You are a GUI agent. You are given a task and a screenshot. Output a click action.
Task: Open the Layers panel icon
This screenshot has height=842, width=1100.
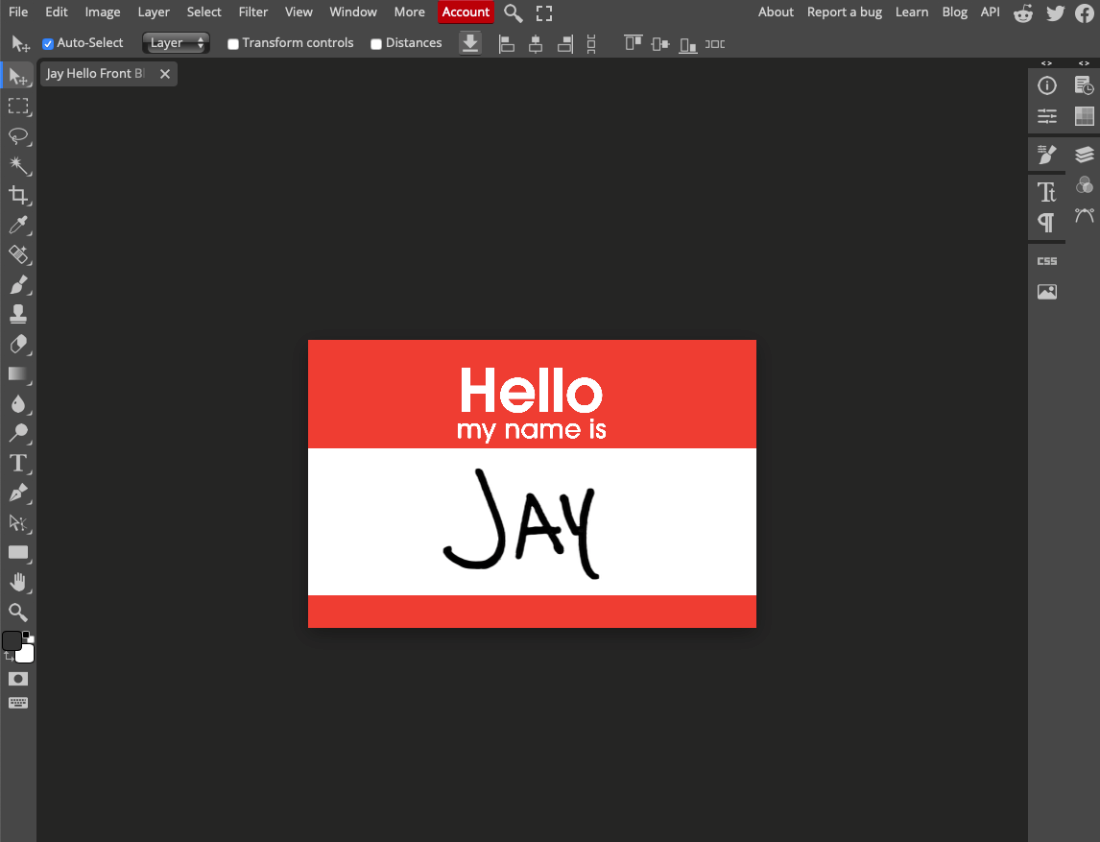[1084, 155]
